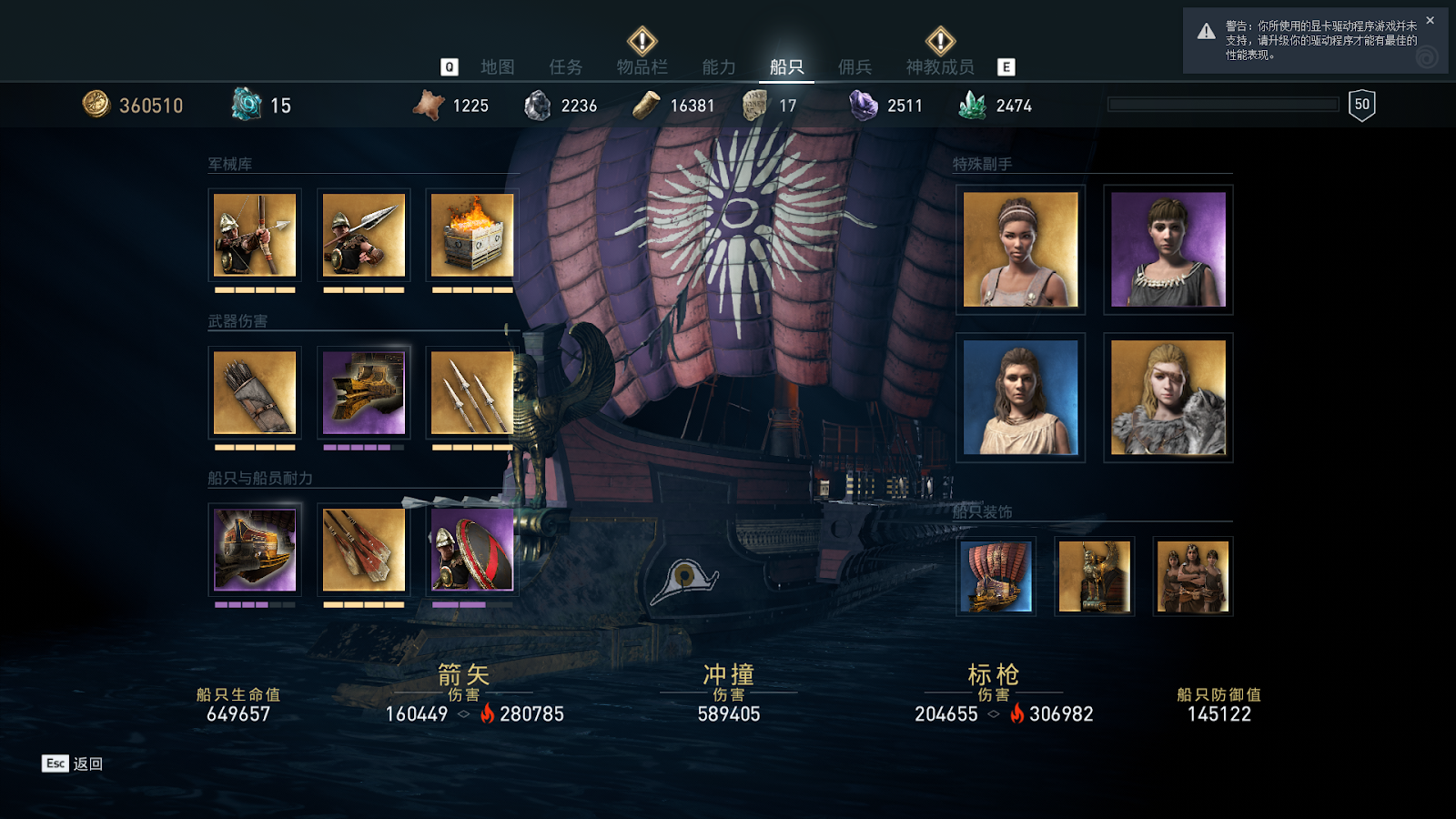Select the purple-background special lieutenant portrait
The width and height of the screenshot is (1456, 819).
1168,249
